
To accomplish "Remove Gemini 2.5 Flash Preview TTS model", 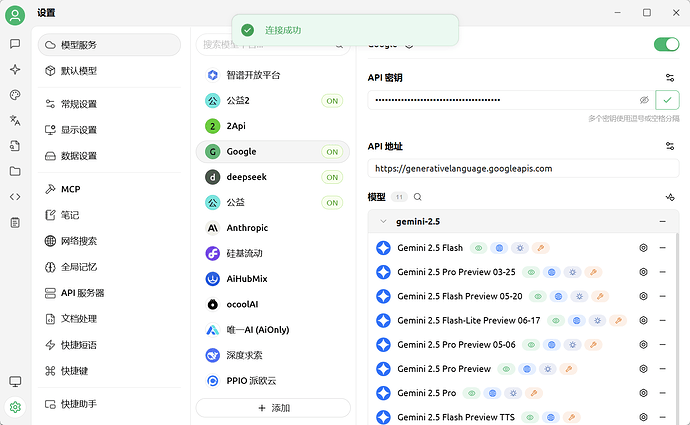I will [x=662, y=417].
